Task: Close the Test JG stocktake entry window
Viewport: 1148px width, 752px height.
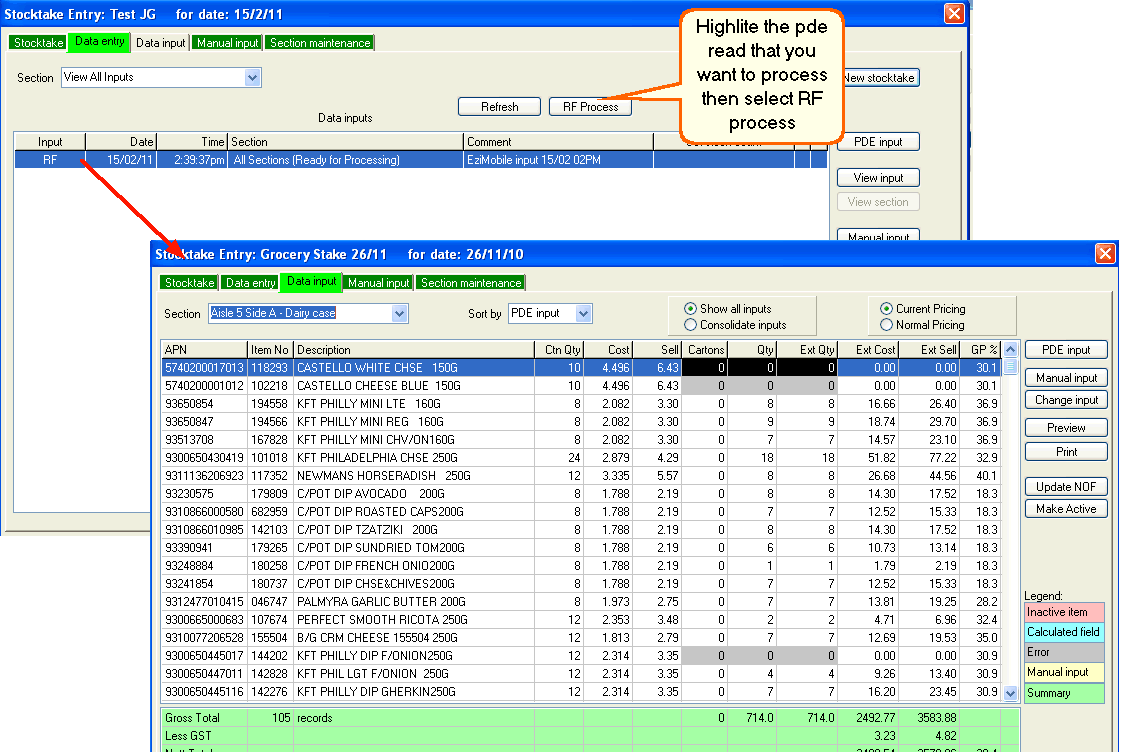Action: click(x=954, y=13)
